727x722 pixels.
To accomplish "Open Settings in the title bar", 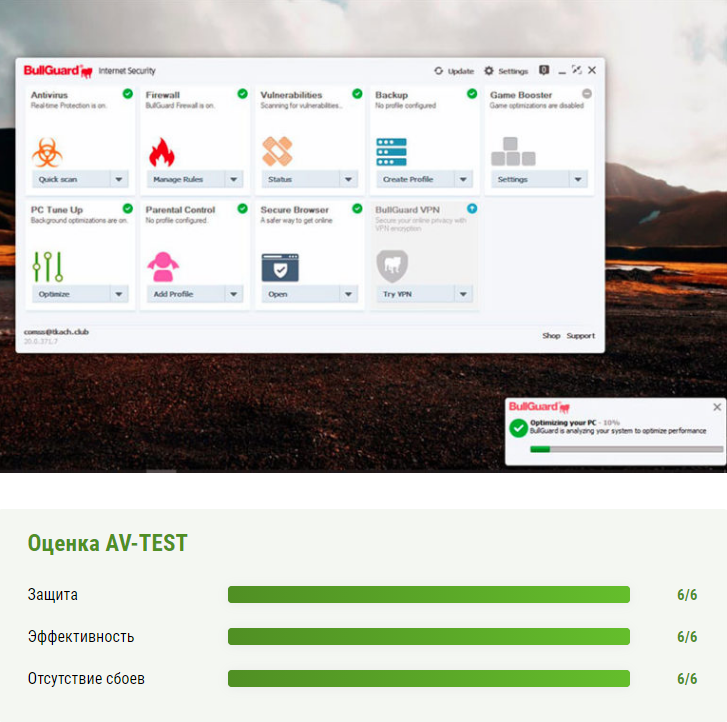I will 506,71.
